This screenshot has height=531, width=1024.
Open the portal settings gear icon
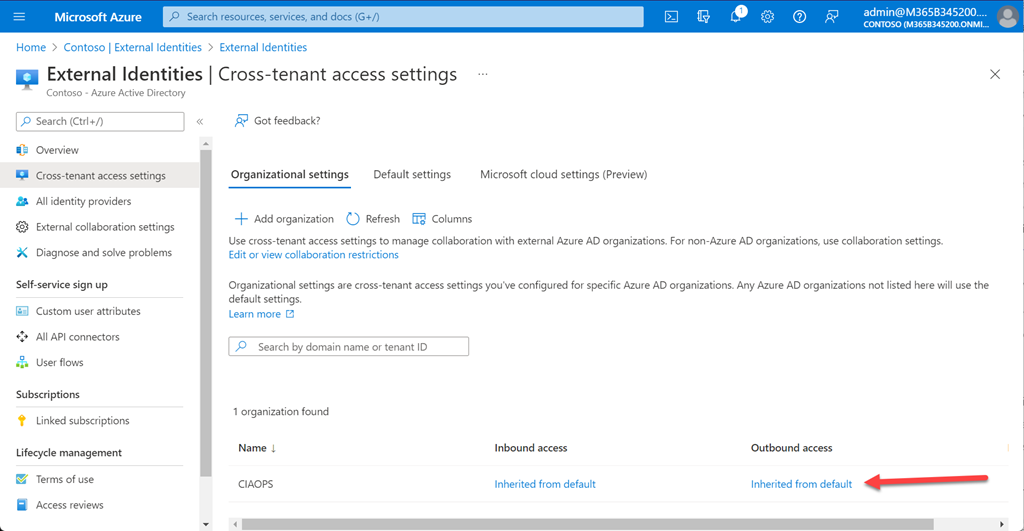tap(767, 17)
